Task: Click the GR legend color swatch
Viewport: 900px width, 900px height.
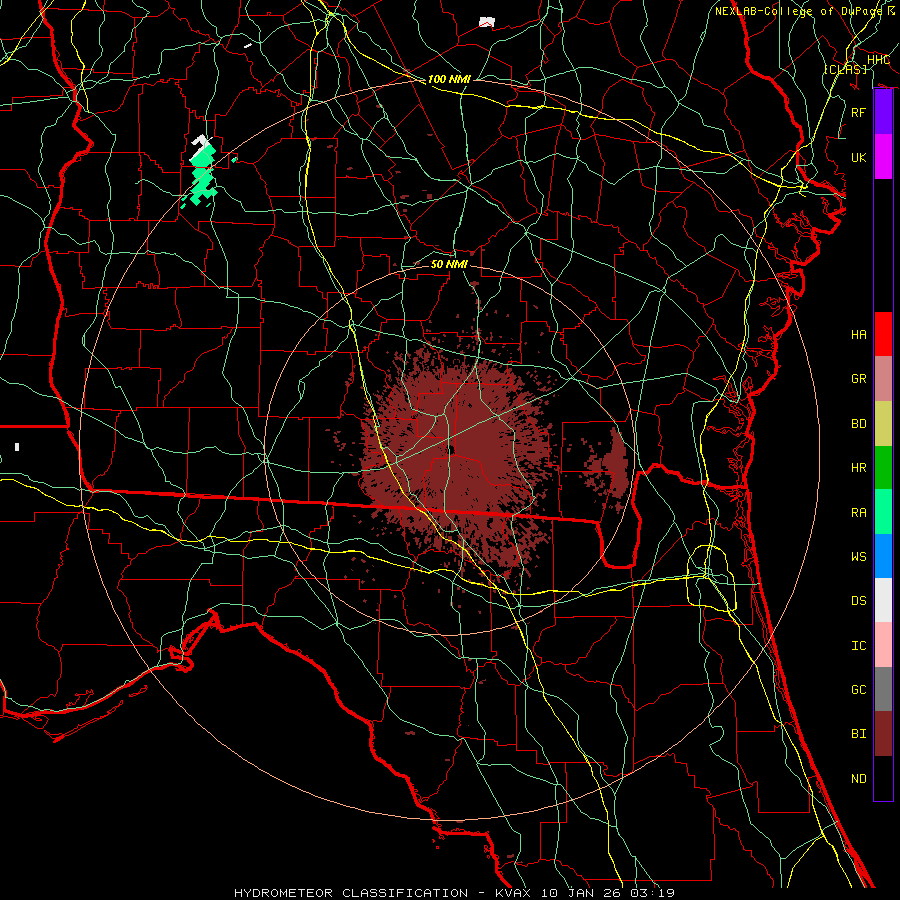Action: pos(883,379)
